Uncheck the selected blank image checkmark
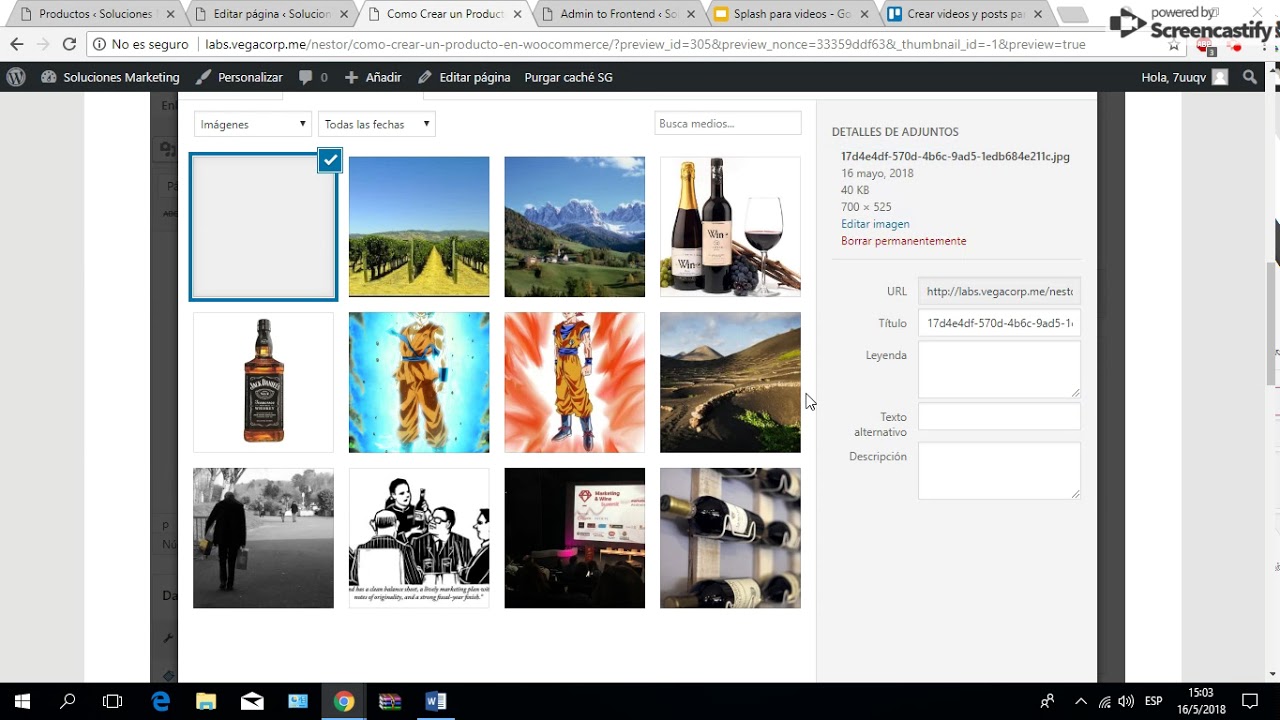 (329, 160)
